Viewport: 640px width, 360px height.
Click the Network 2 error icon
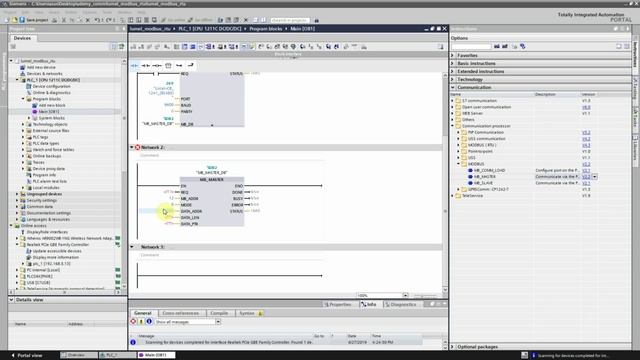138,147
